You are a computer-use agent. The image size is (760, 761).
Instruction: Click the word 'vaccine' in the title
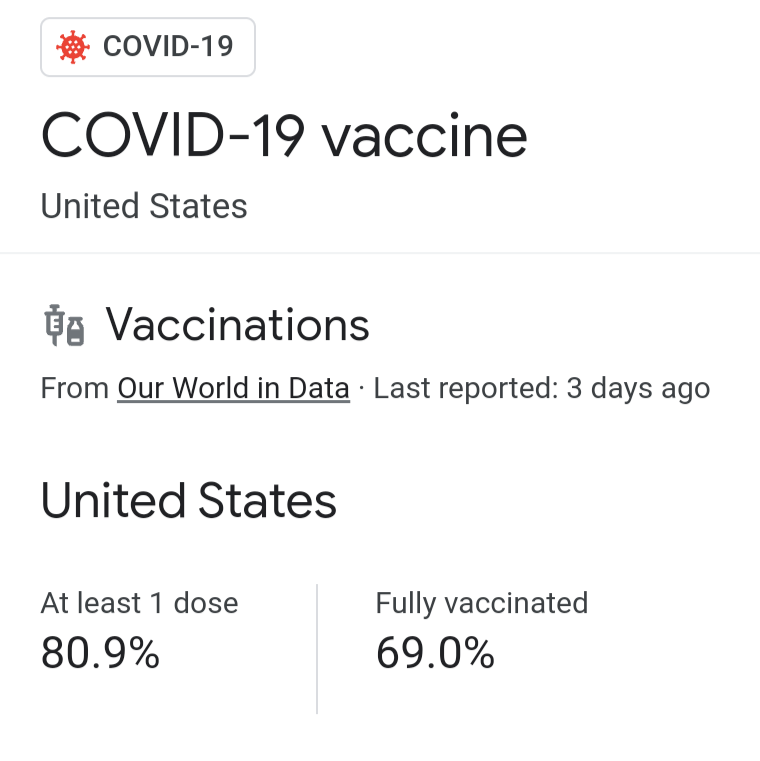point(425,135)
